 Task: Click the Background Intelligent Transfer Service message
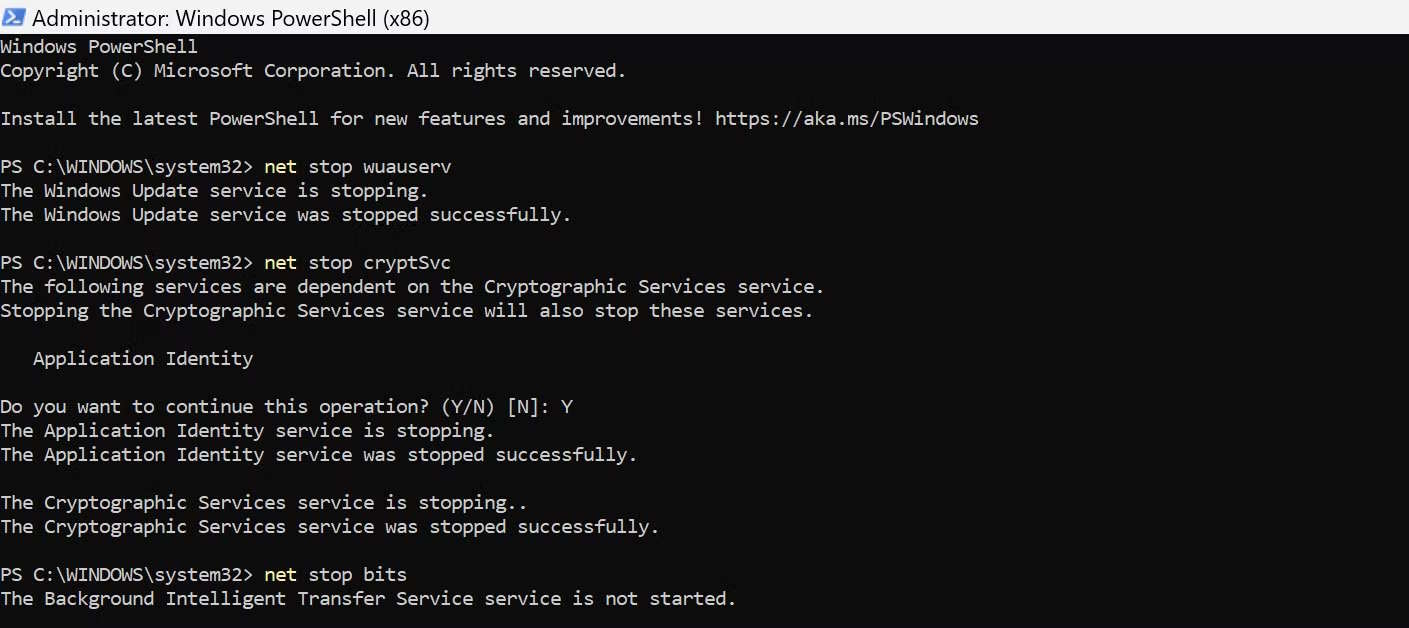[x=367, y=598]
